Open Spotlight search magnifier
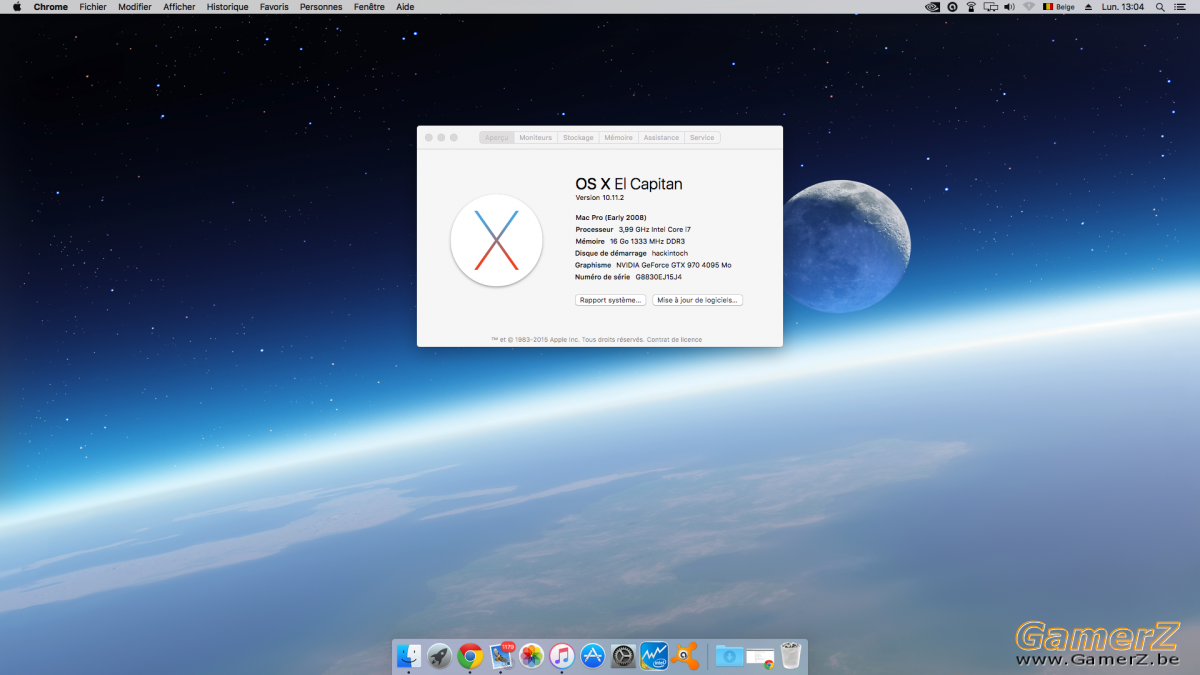Viewport: 1200px width, 675px height. pos(1160,7)
